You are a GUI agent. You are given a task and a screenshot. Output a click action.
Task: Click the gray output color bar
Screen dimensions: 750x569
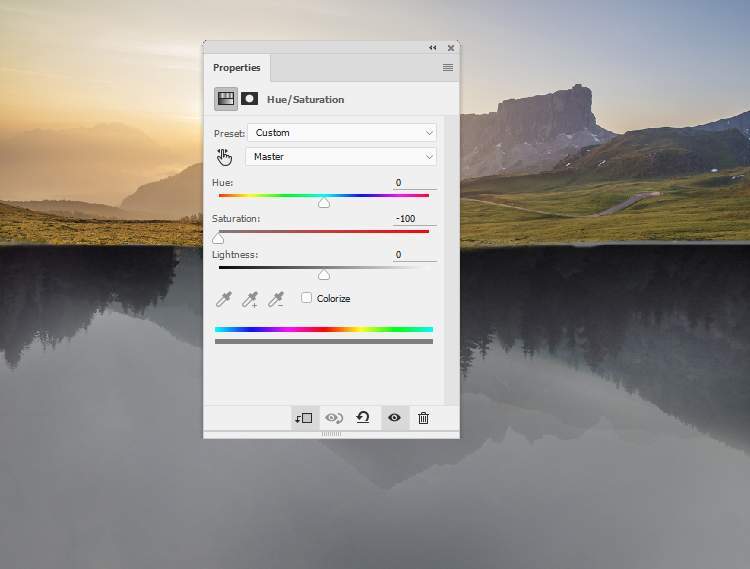pos(324,341)
